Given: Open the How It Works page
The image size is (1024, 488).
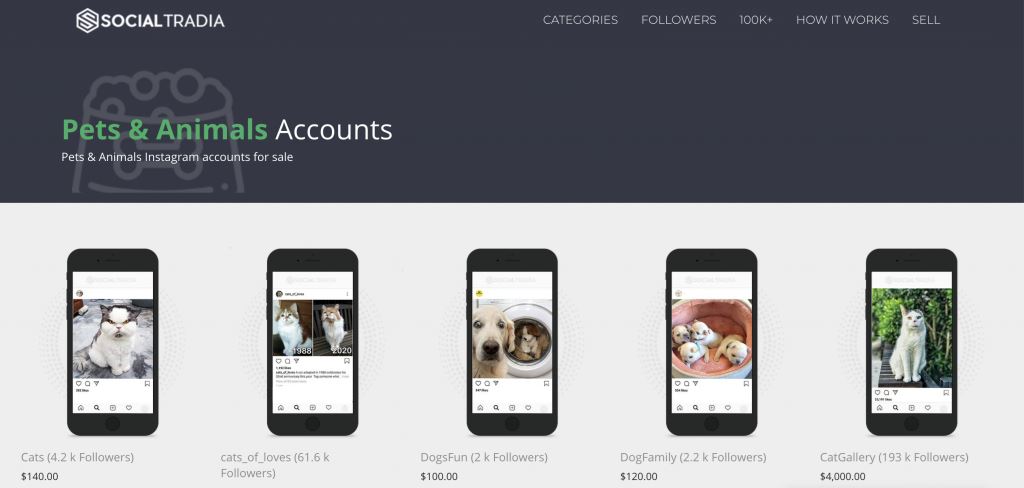Looking at the screenshot, I should [842, 20].
